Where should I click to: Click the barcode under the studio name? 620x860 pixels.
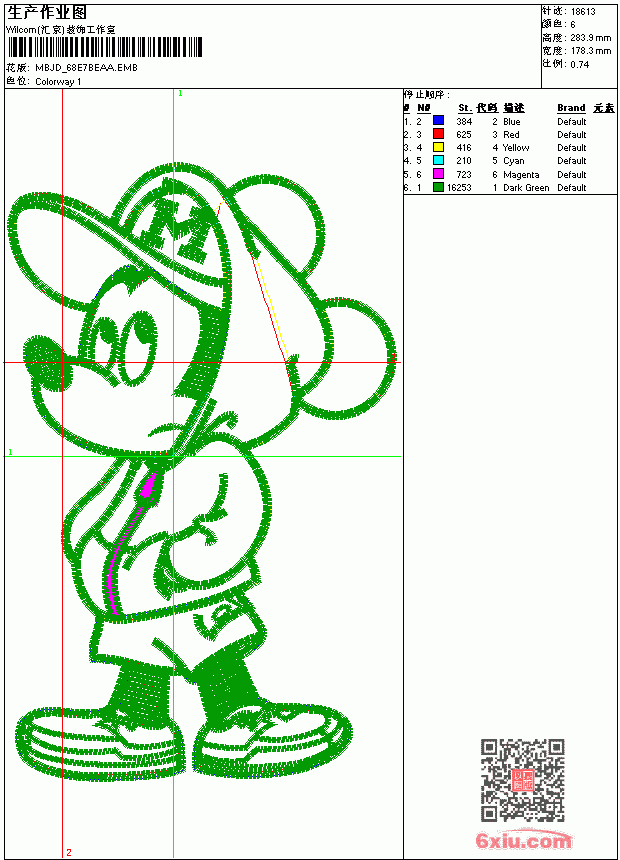click(104, 47)
